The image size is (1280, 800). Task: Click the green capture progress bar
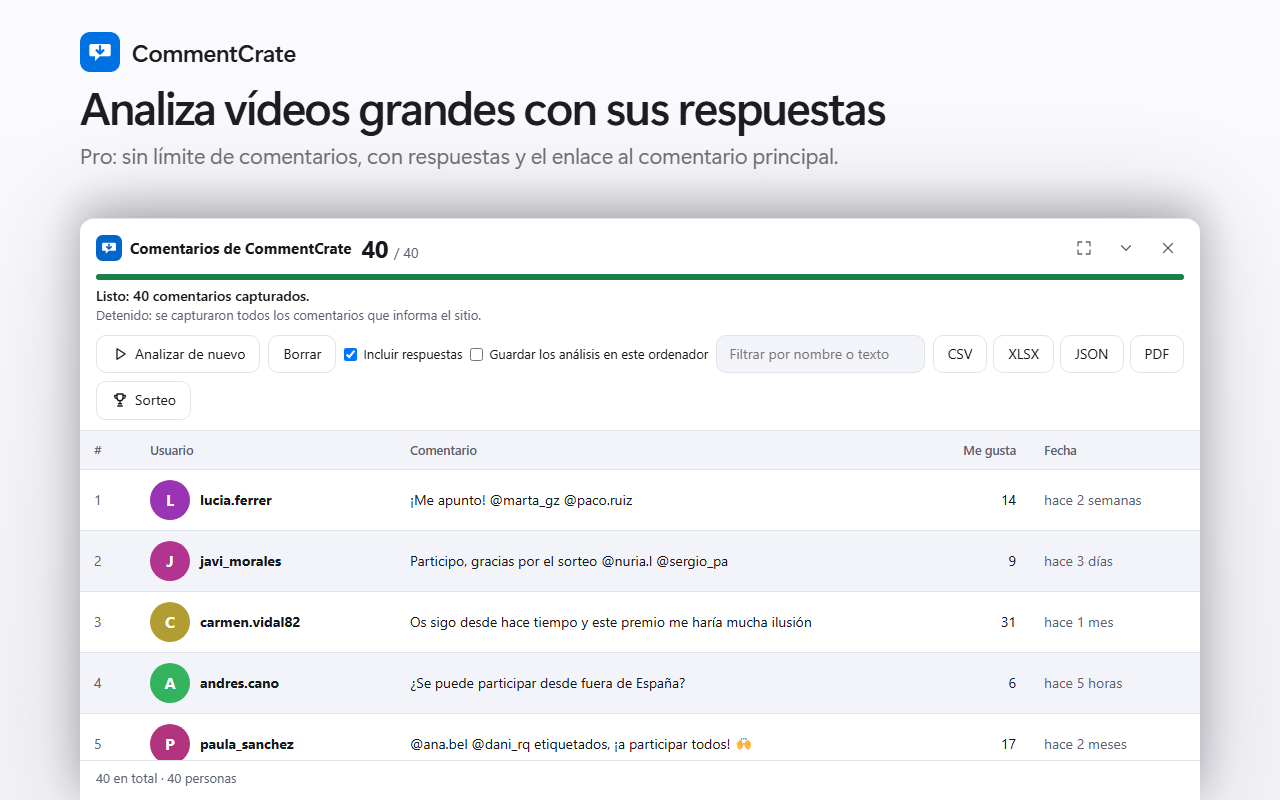(x=640, y=277)
